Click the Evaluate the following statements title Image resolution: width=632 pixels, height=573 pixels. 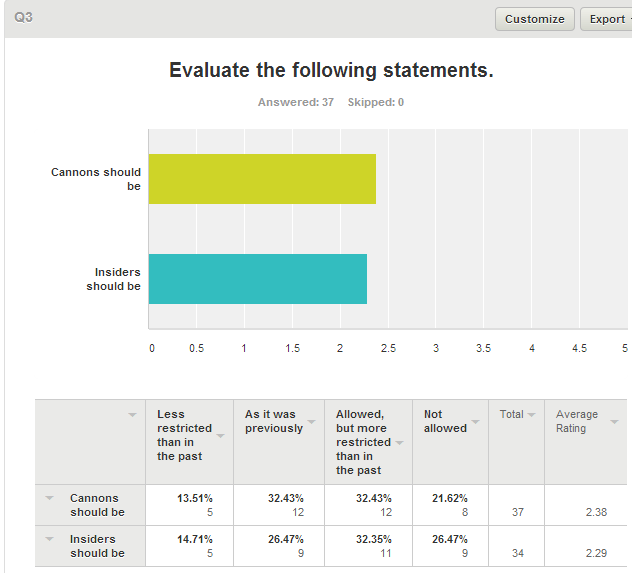[x=331, y=70]
